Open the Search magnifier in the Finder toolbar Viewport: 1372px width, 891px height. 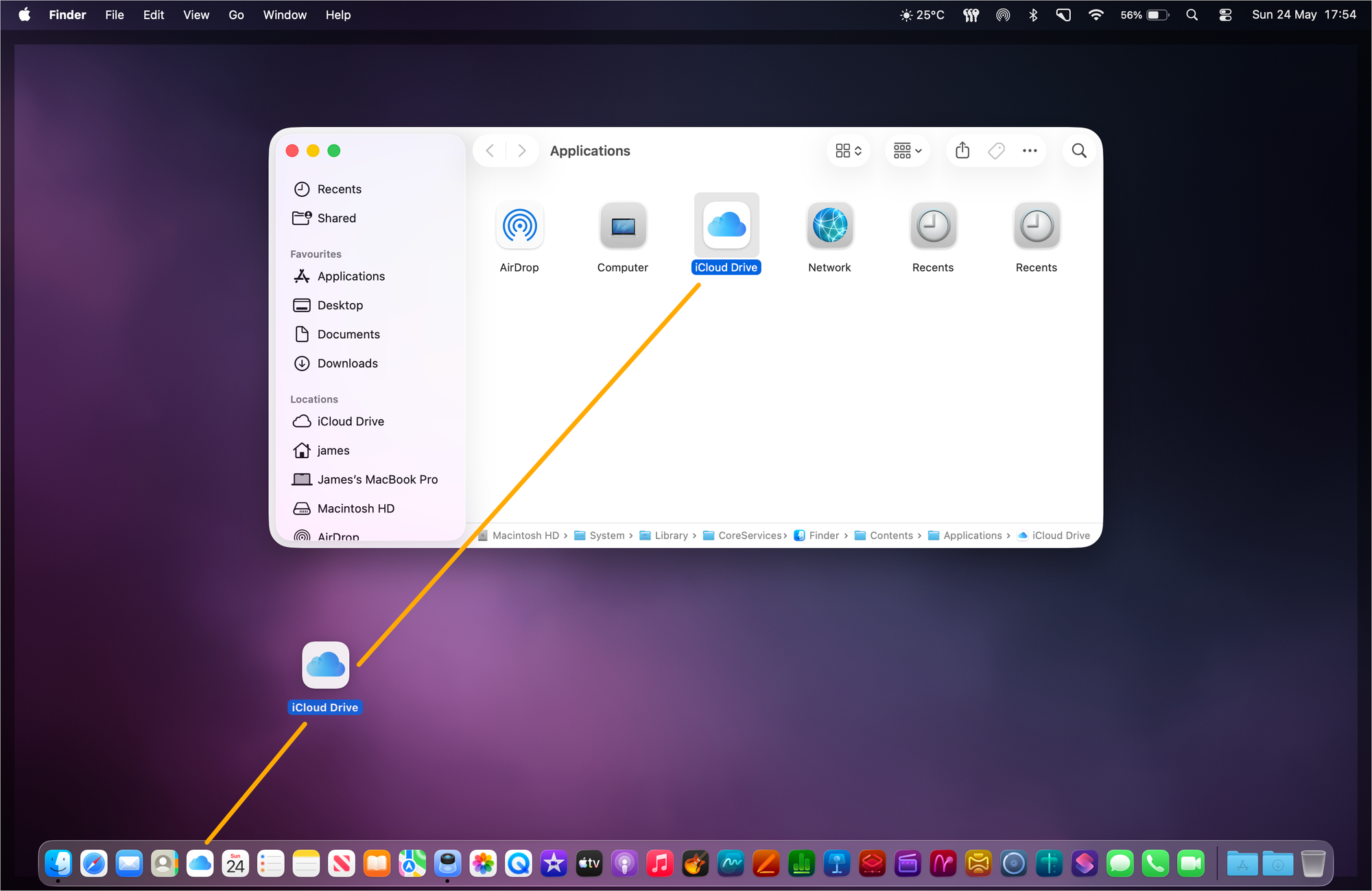coord(1079,150)
